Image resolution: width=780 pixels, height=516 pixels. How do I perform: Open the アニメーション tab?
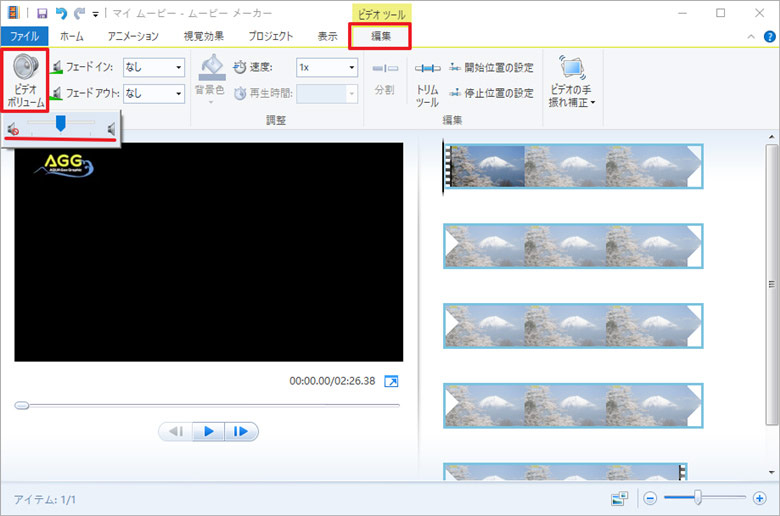click(x=133, y=36)
